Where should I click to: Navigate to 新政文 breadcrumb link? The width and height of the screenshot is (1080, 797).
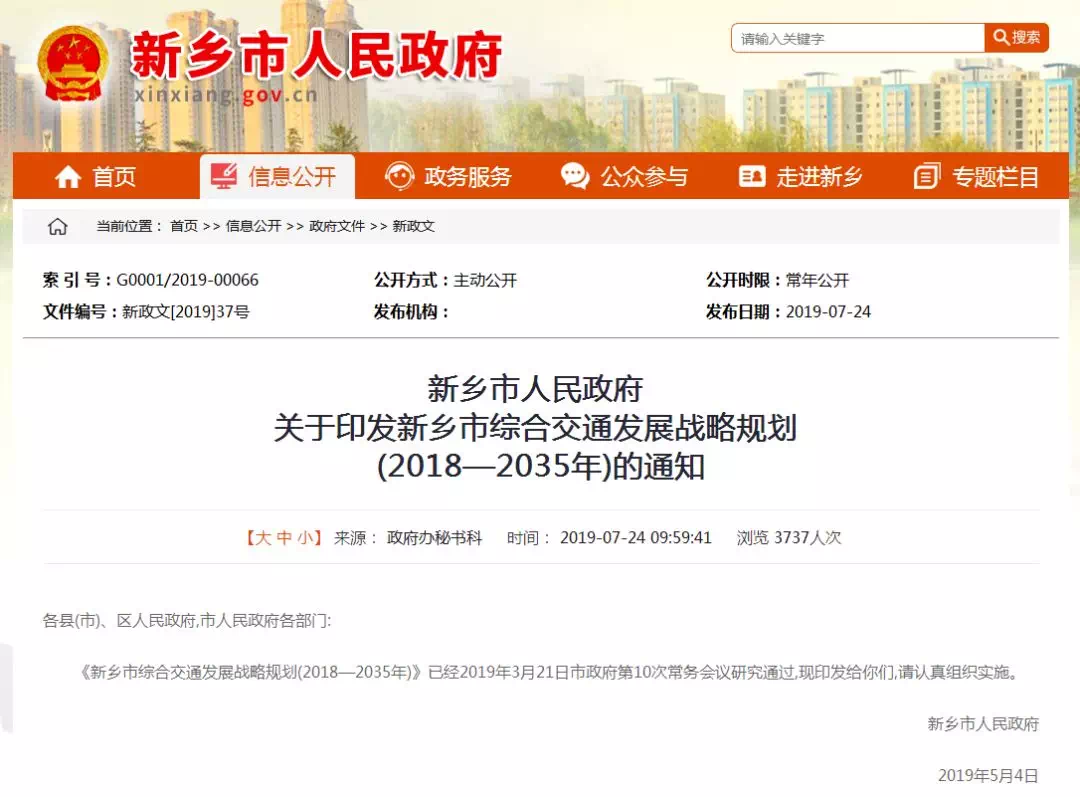[x=413, y=227]
